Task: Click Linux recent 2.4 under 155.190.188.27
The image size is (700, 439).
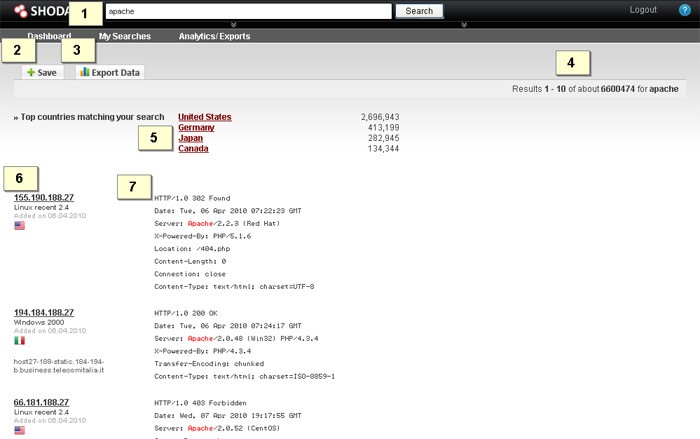Action: [x=42, y=208]
